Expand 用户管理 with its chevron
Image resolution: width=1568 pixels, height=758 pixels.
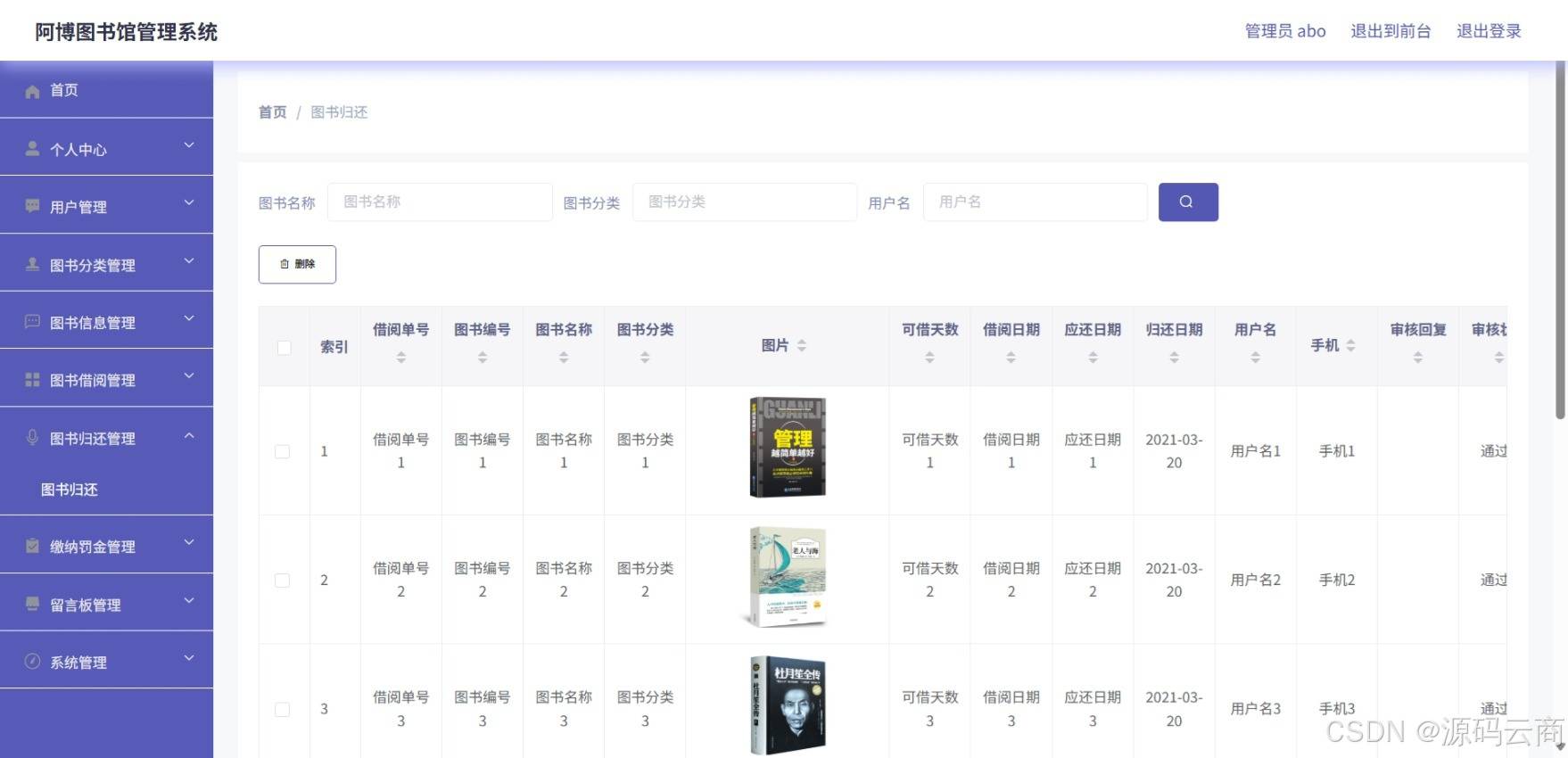189,202
